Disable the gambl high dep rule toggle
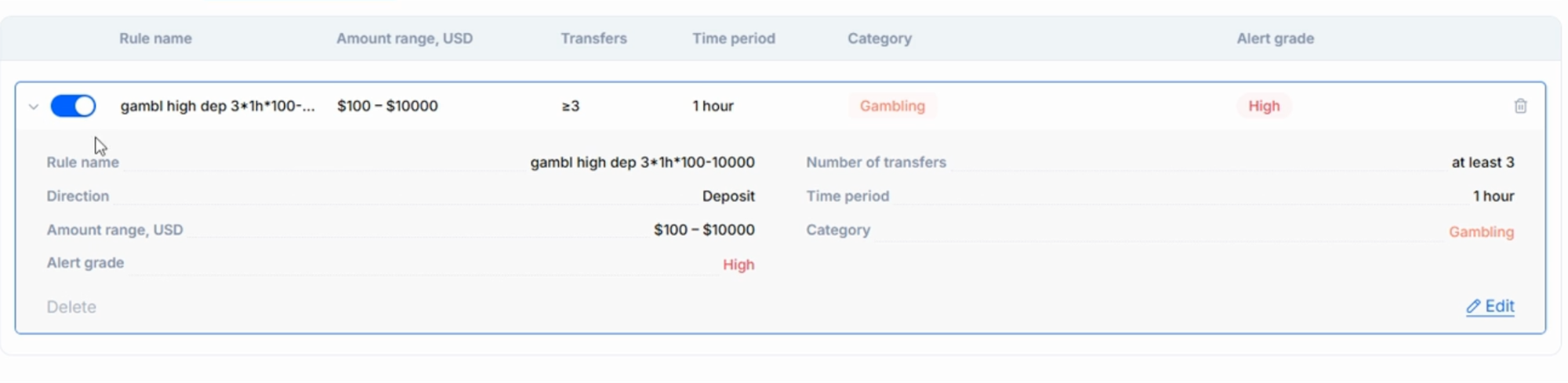The height and width of the screenshot is (383, 1568). (73, 106)
